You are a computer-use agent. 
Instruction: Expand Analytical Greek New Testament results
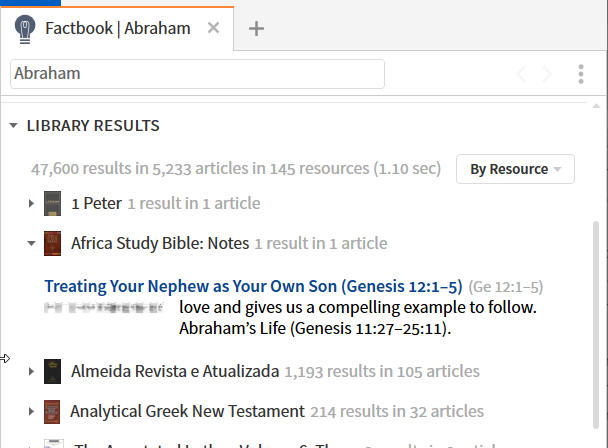31,411
